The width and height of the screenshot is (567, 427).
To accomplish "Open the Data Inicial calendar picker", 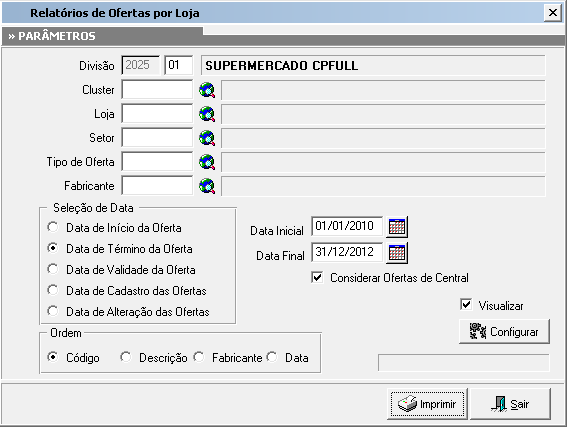I will (397, 227).
